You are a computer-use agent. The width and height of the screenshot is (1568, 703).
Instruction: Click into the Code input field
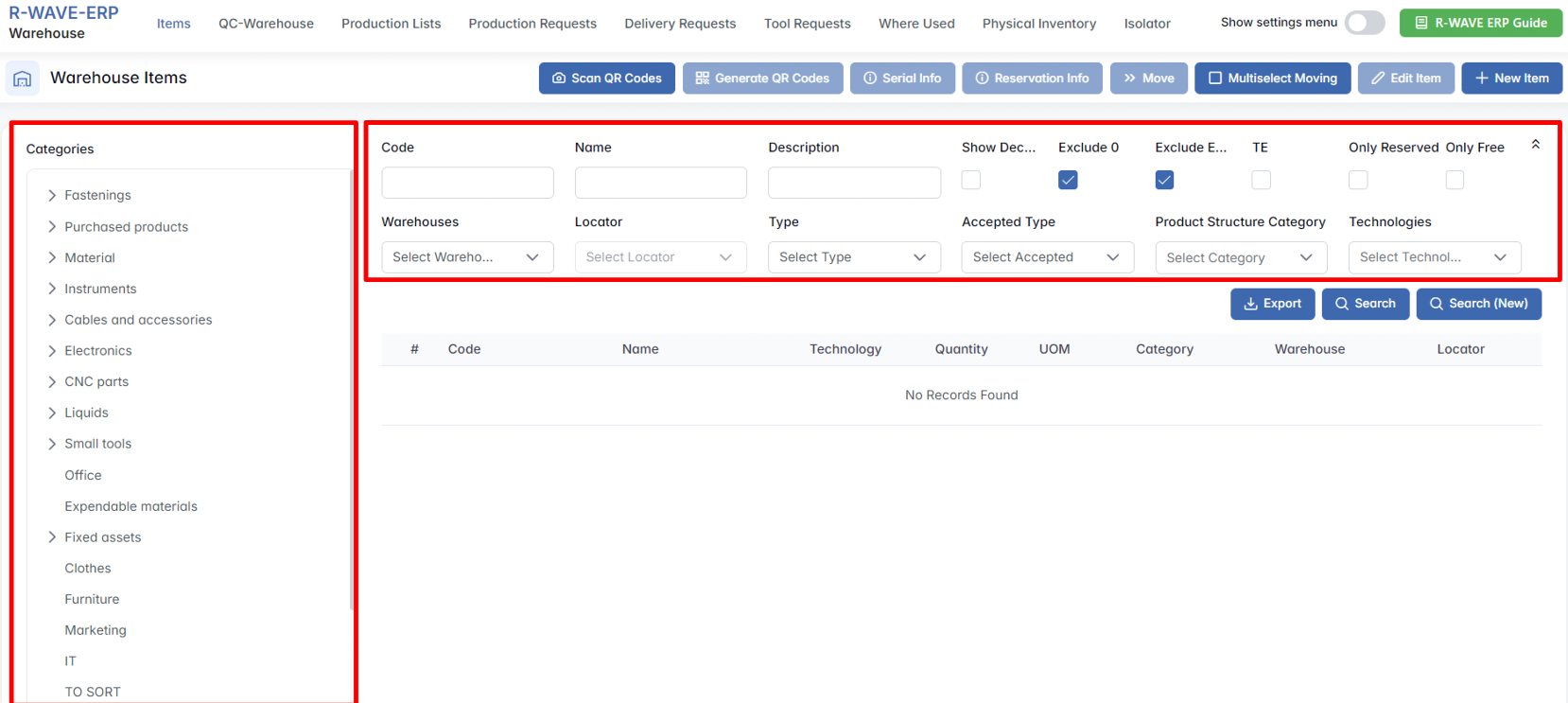[x=467, y=183]
